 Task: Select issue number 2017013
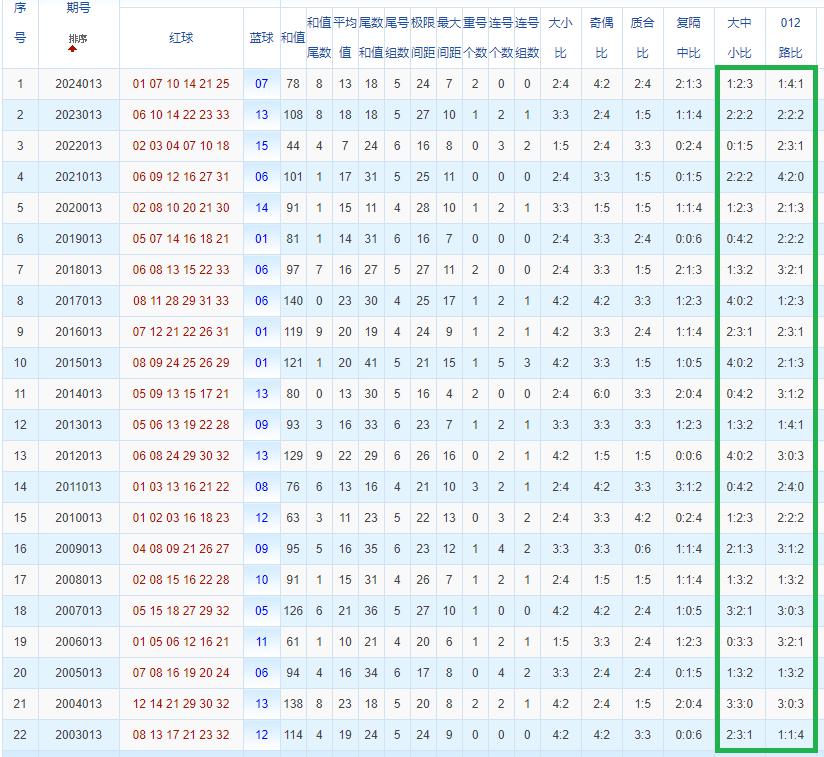coord(77,301)
